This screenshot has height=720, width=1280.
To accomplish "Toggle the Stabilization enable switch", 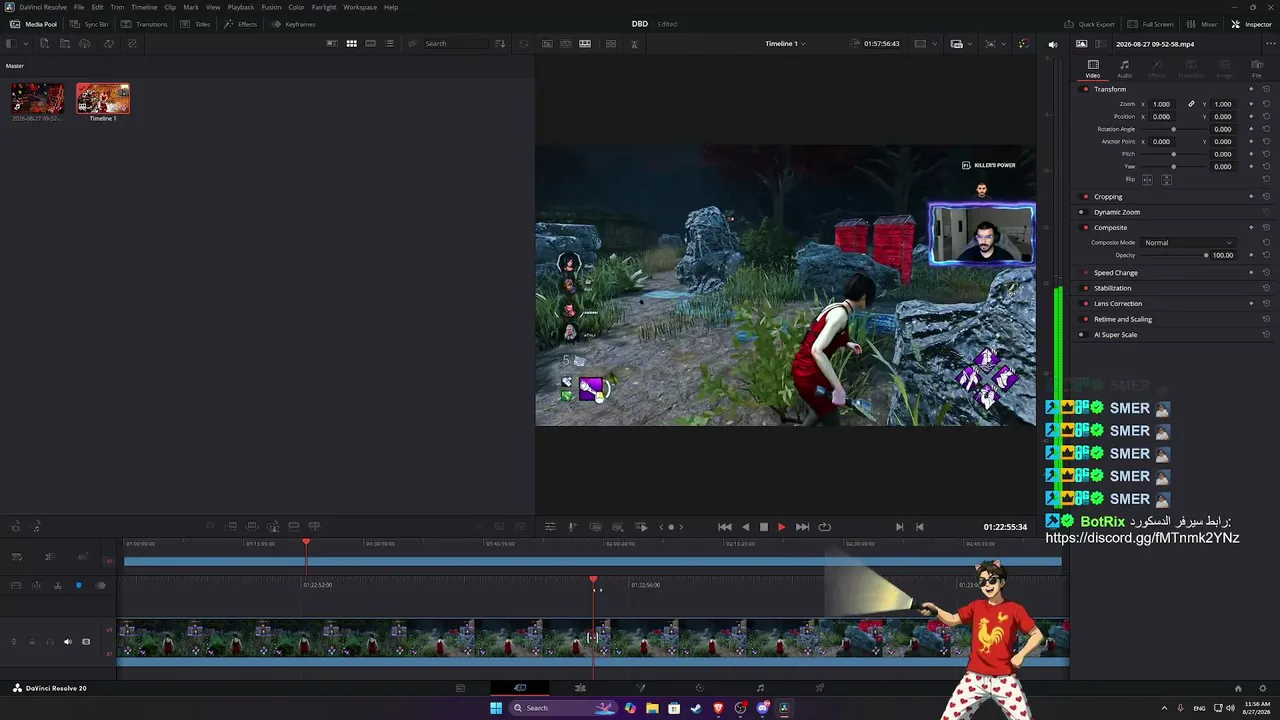I will tap(1085, 288).
